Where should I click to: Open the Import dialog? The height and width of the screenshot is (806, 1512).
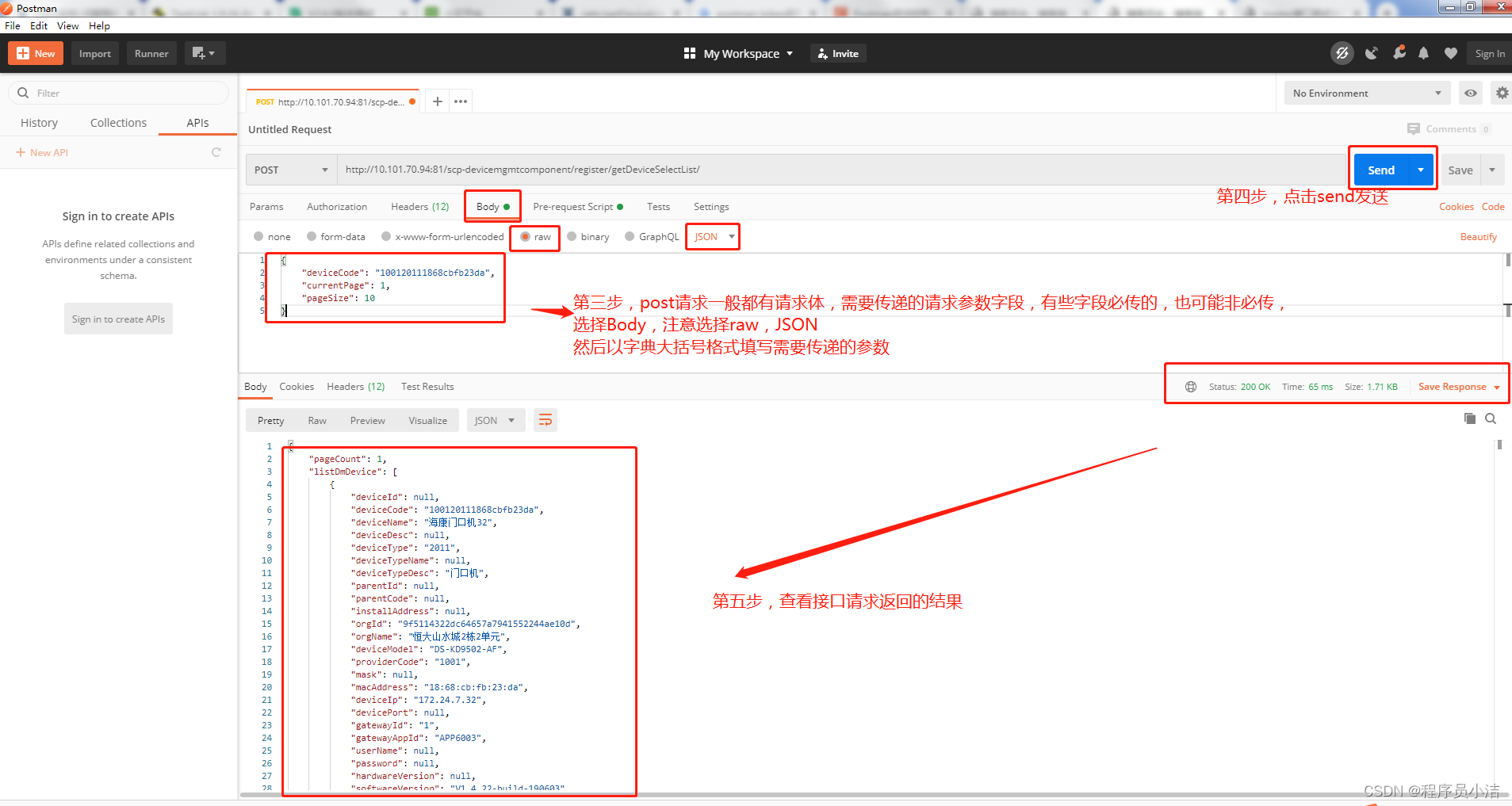coord(95,53)
